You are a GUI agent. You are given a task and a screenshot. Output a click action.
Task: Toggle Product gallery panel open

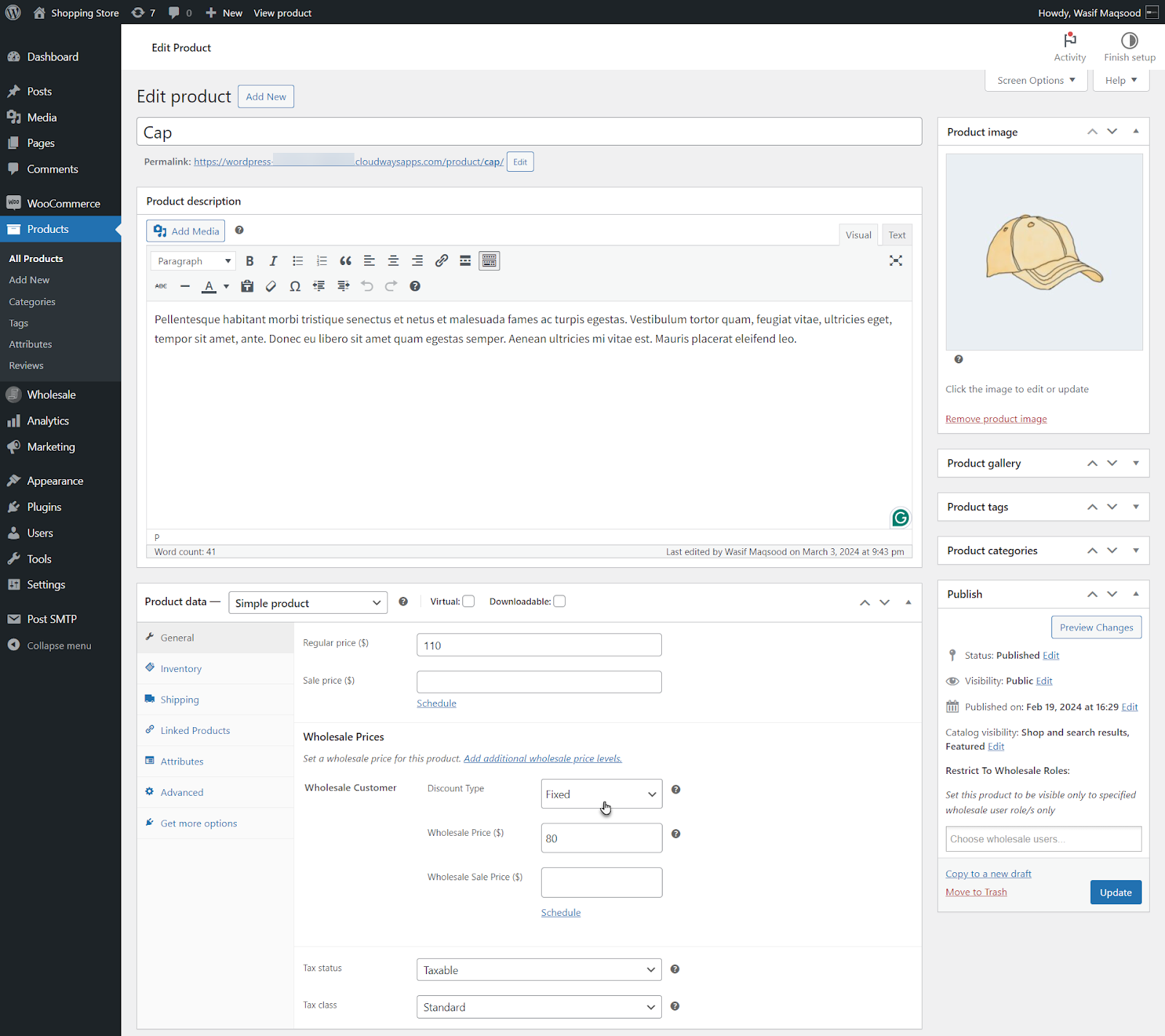click(1136, 463)
